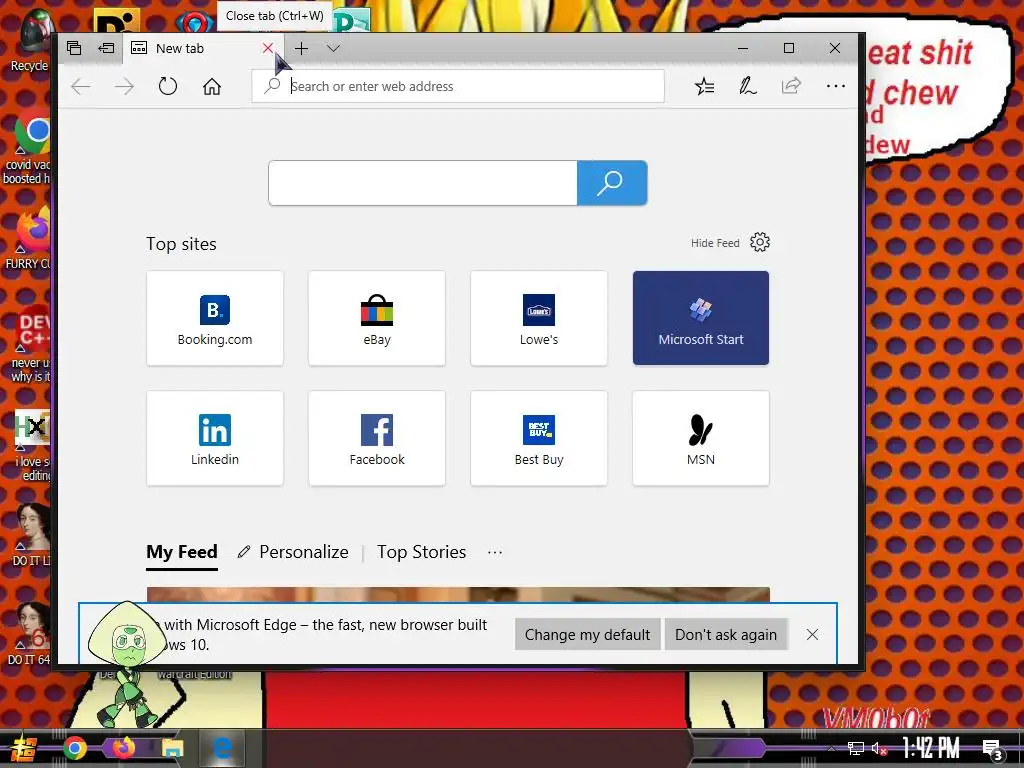The width and height of the screenshot is (1024, 768).
Task: Open the tabs you've set aside panel
Action: click(74, 48)
